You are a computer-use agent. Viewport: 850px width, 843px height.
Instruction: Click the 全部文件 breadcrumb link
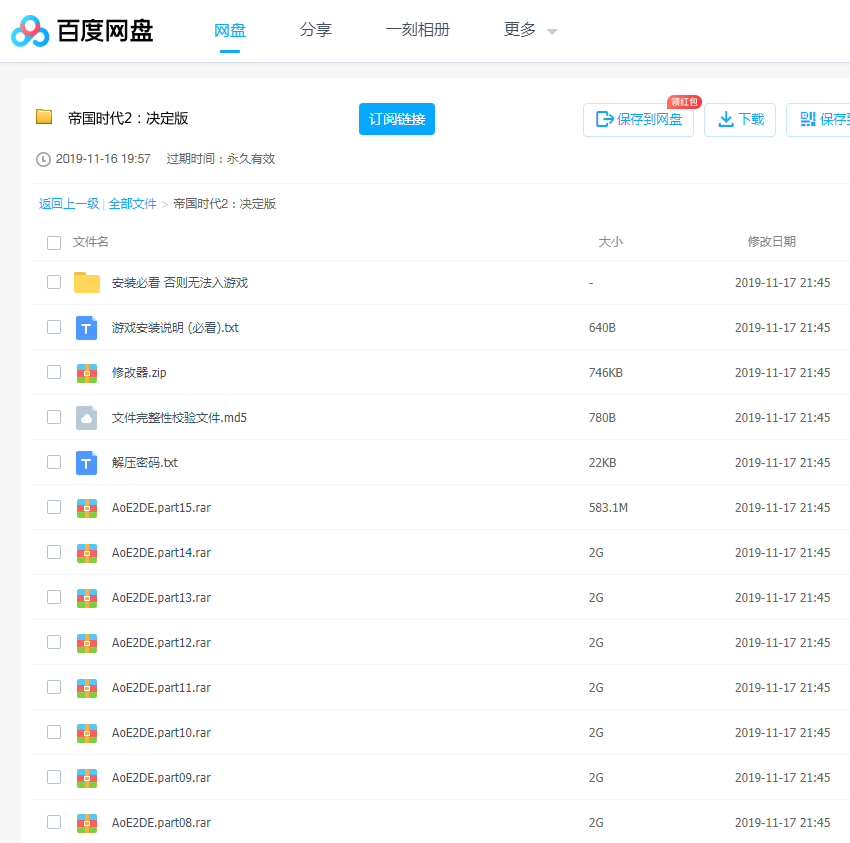pyautogui.click(x=132, y=204)
